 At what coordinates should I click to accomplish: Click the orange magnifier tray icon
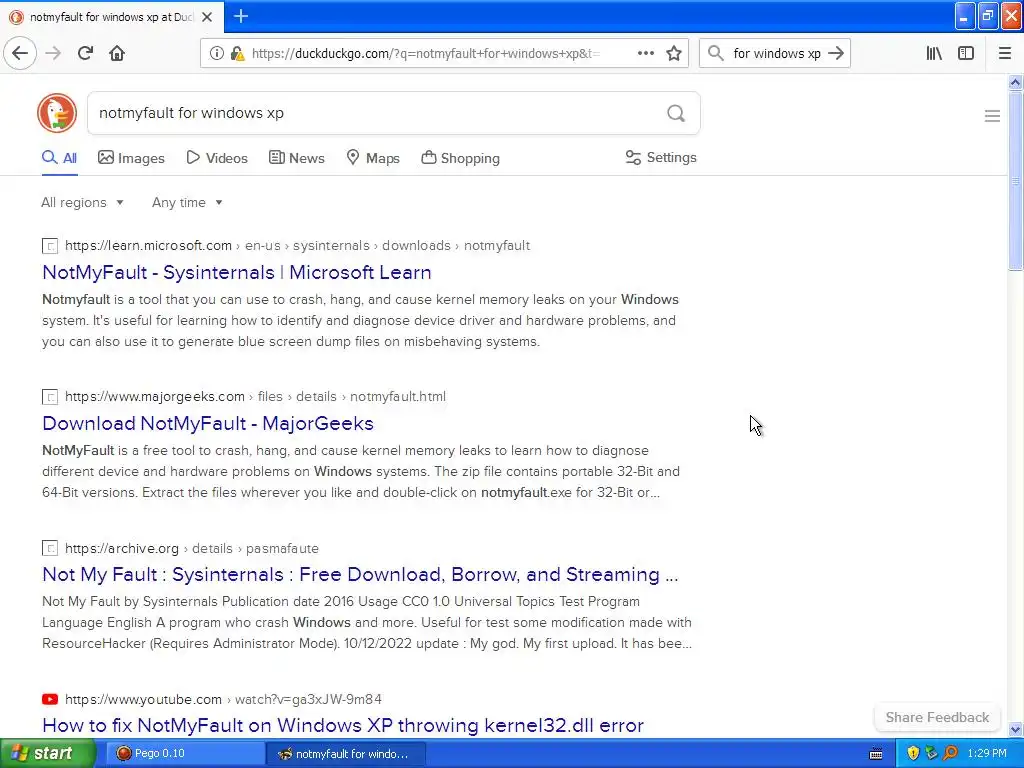[950, 753]
